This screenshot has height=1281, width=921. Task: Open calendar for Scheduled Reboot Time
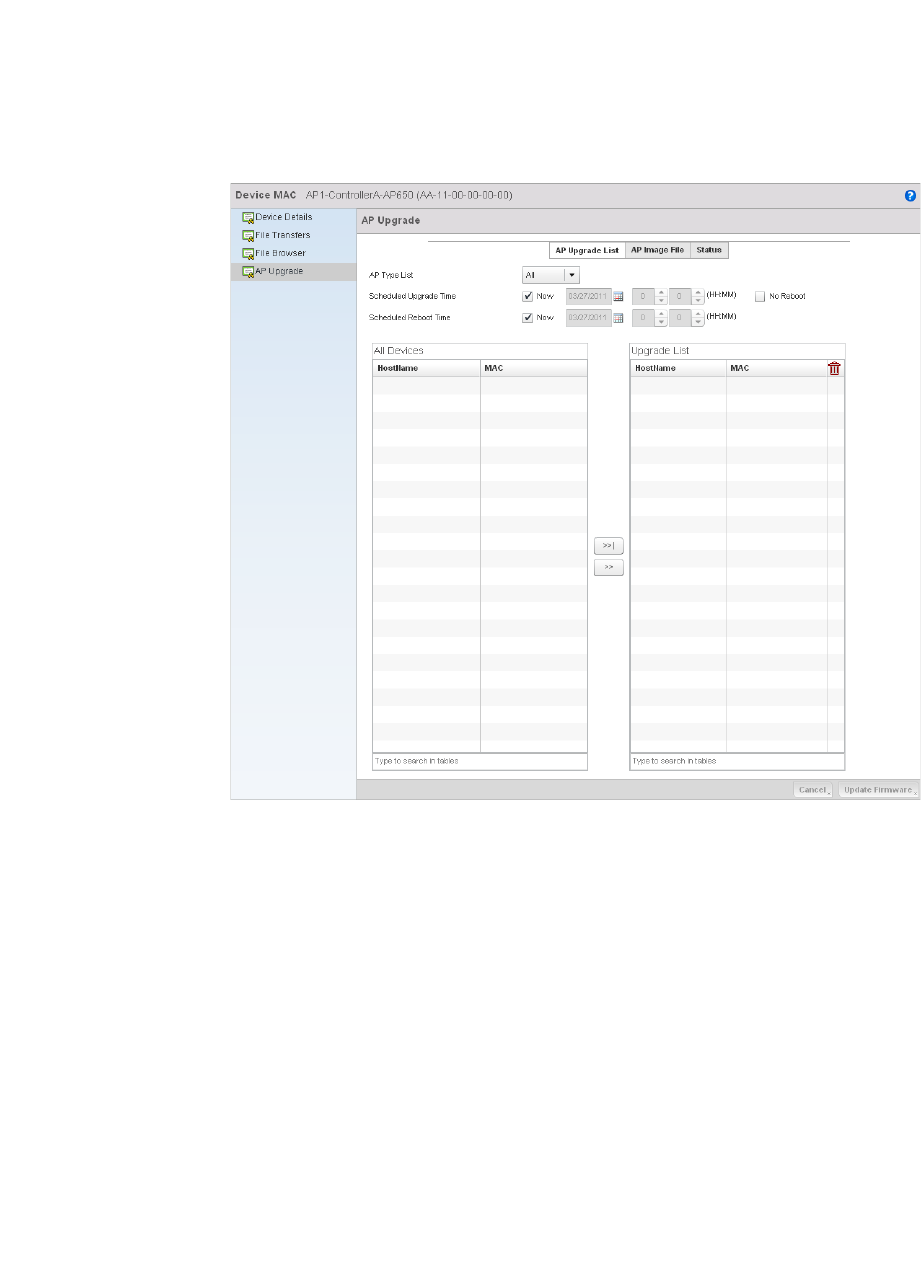618,318
